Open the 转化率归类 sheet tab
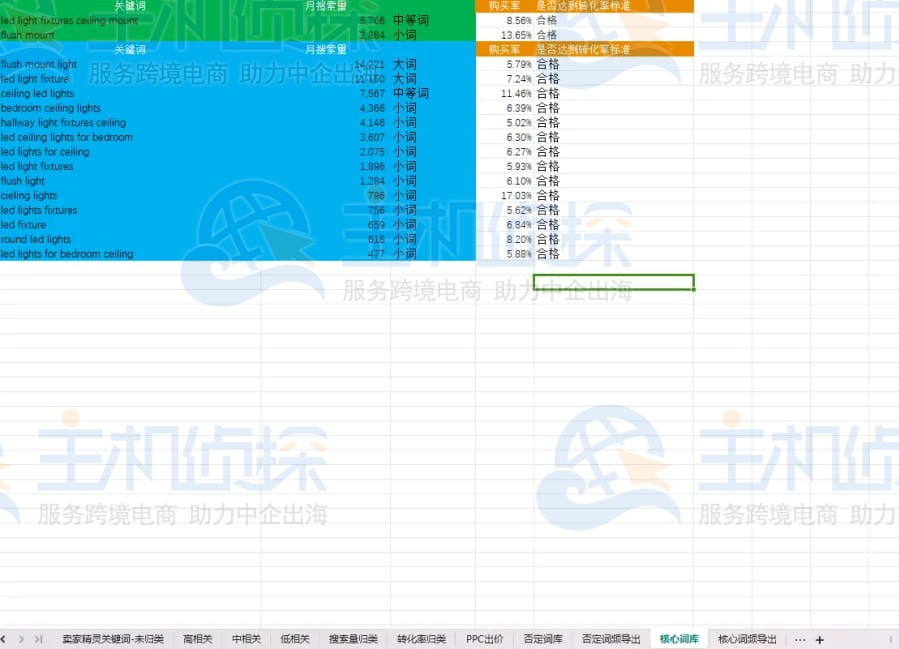Image resolution: width=899 pixels, height=649 pixels. [421, 640]
